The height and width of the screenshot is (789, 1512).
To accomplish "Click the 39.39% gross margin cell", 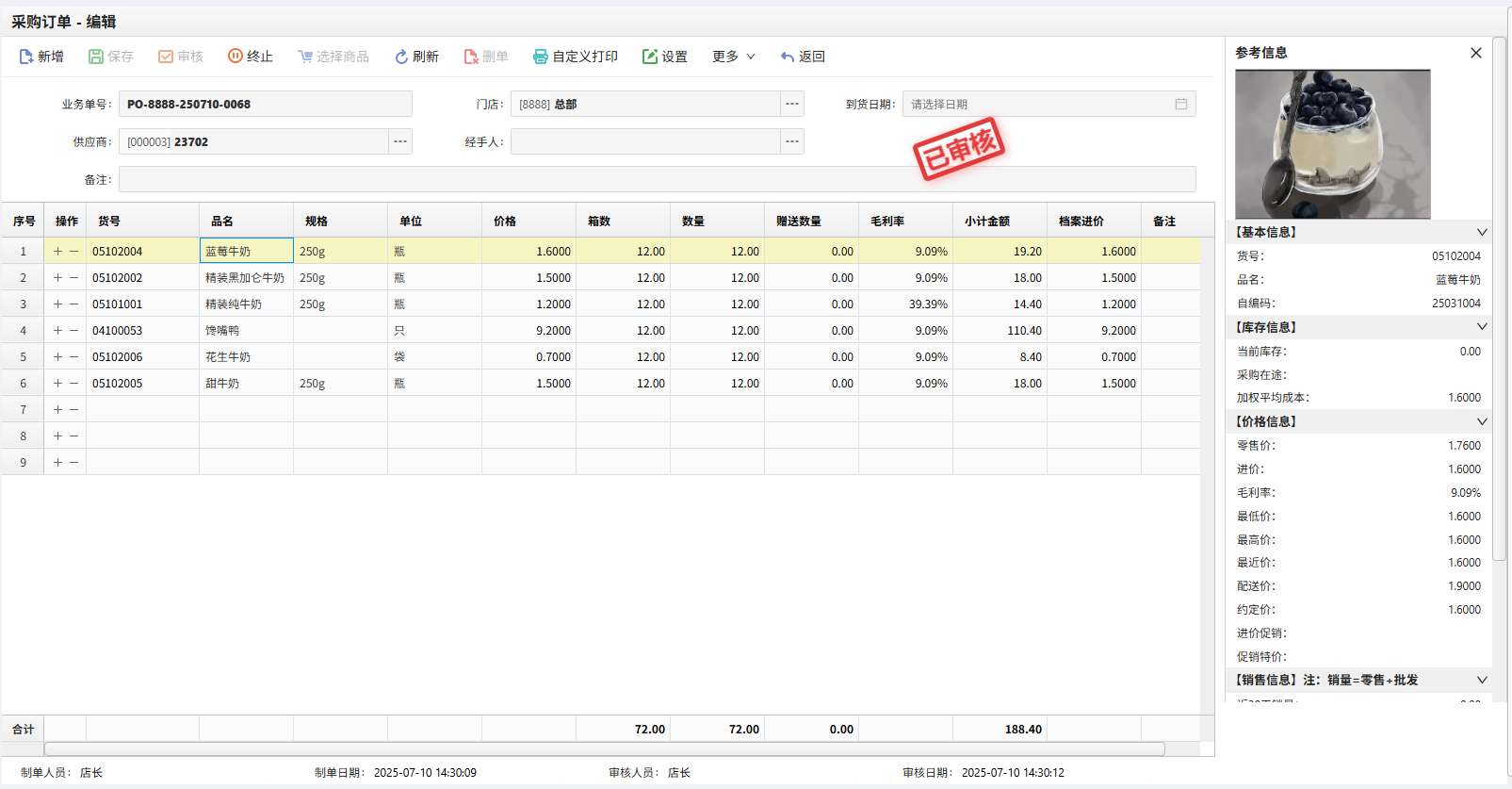I will coord(906,304).
